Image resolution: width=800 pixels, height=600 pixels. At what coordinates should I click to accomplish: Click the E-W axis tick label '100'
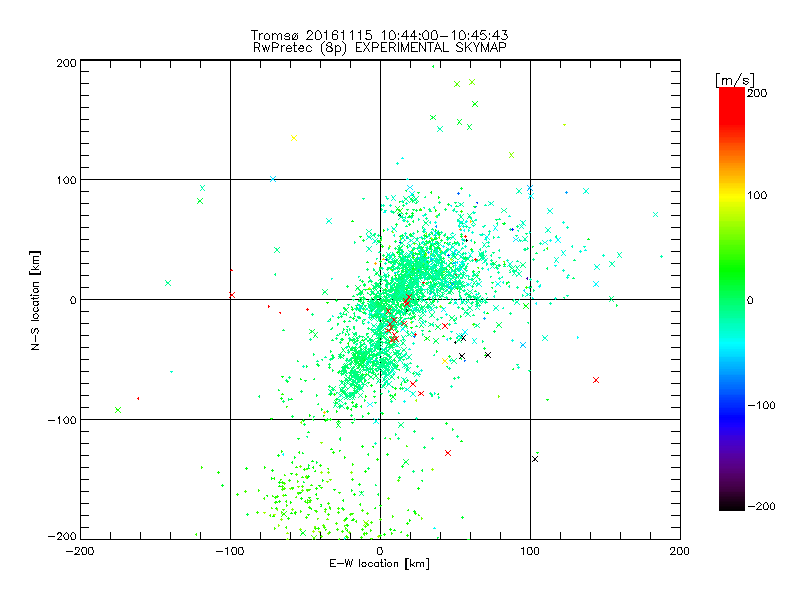click(x=530, y=551)
